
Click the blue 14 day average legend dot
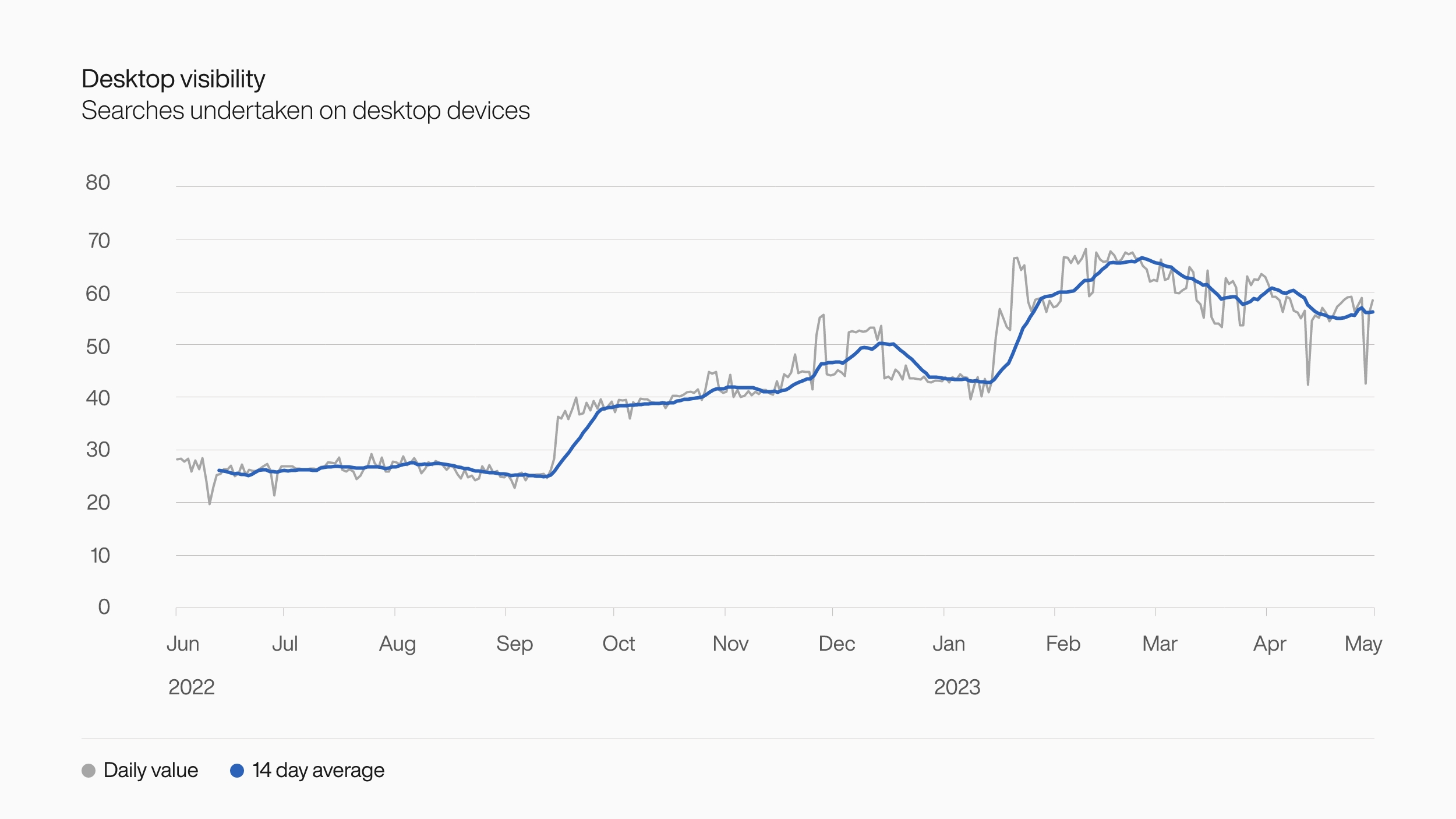237,771
